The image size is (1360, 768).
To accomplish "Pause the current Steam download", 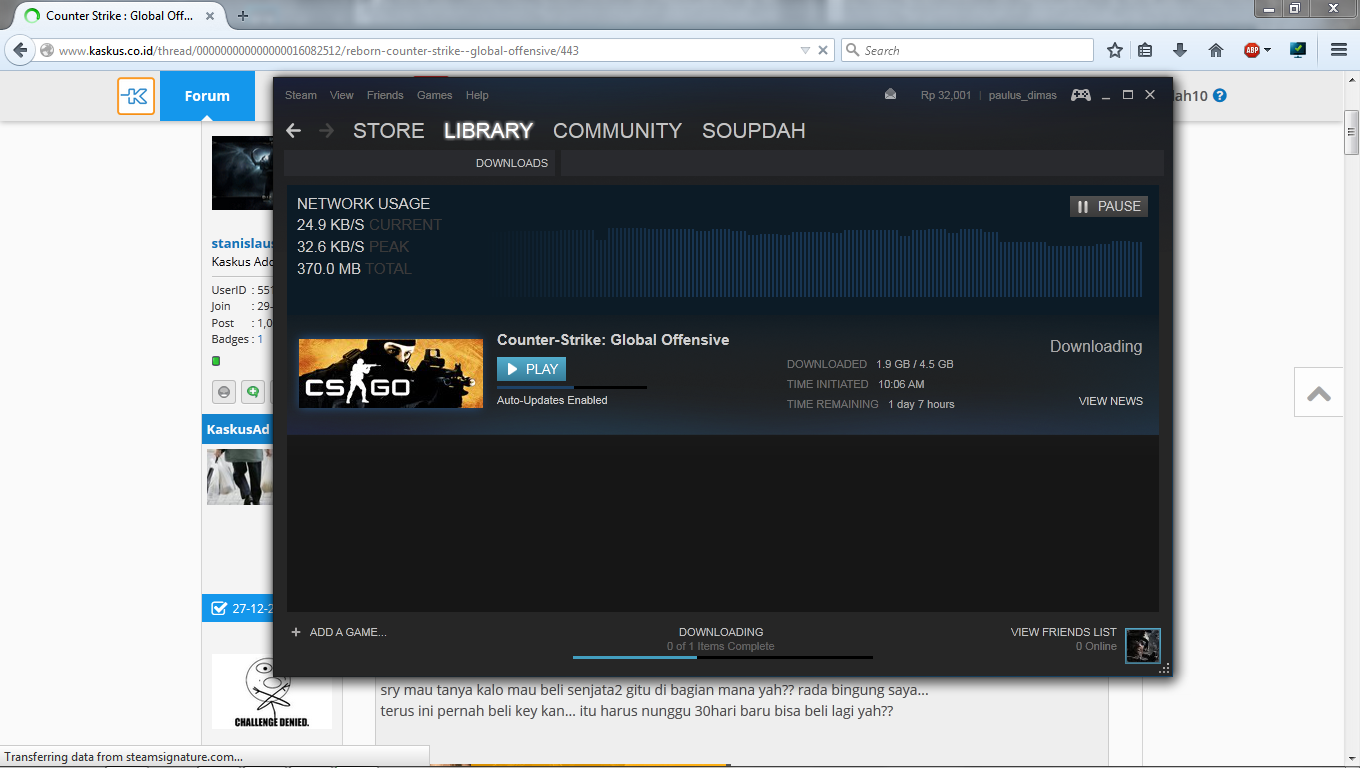I will [1108, 206].
